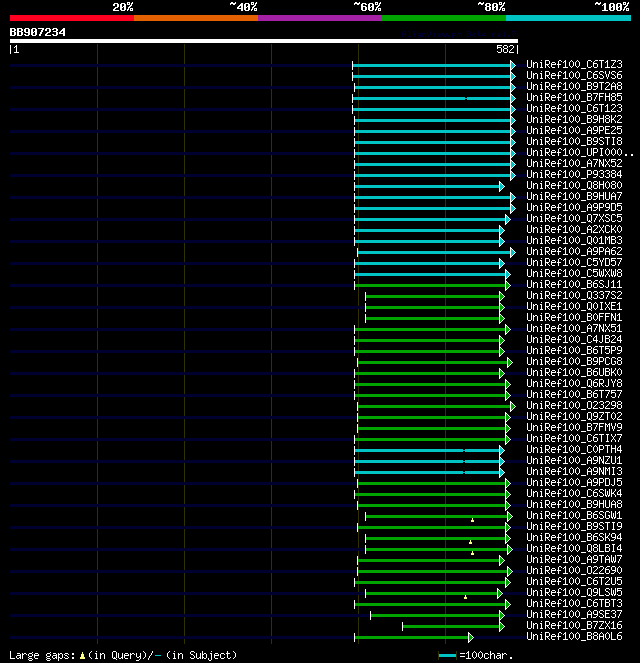Click UniRef100_Q8LBI4 label
The width and height of the screenshot is (640, 663).
coord(574,548)
